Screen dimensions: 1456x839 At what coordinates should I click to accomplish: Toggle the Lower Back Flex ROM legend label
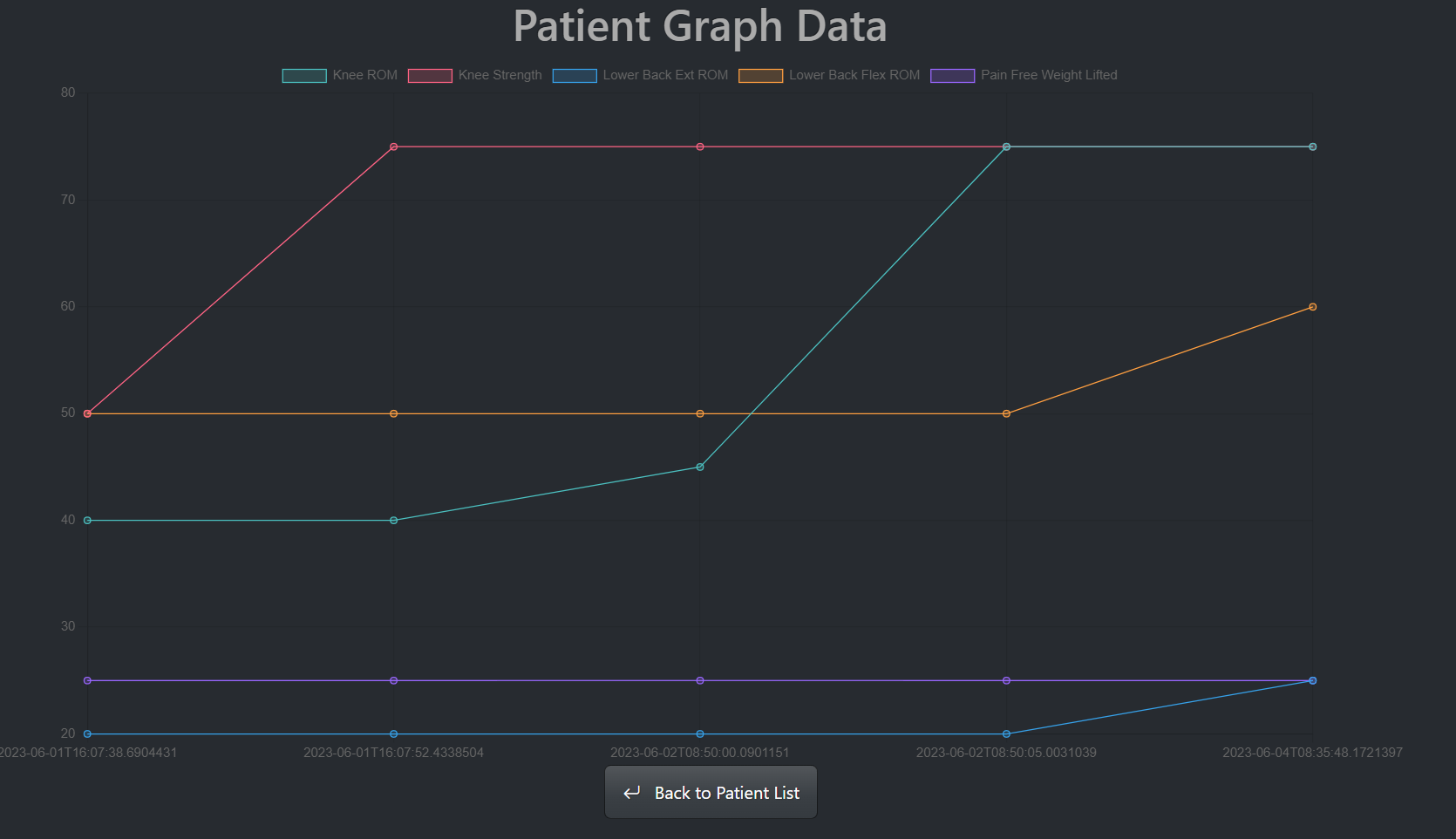click(x=854, y=75)
